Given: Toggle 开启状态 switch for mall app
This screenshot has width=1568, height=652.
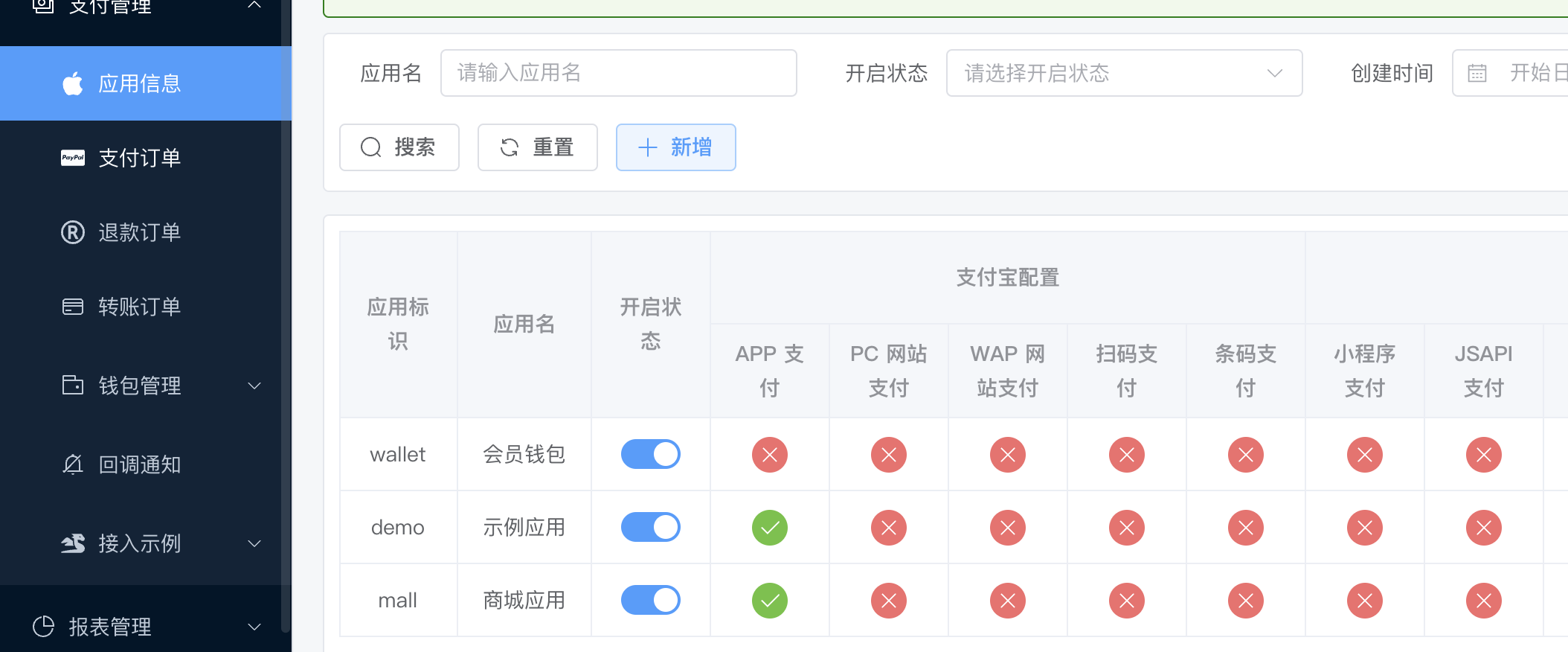Looking at the screenshot, I should [651, 600].
